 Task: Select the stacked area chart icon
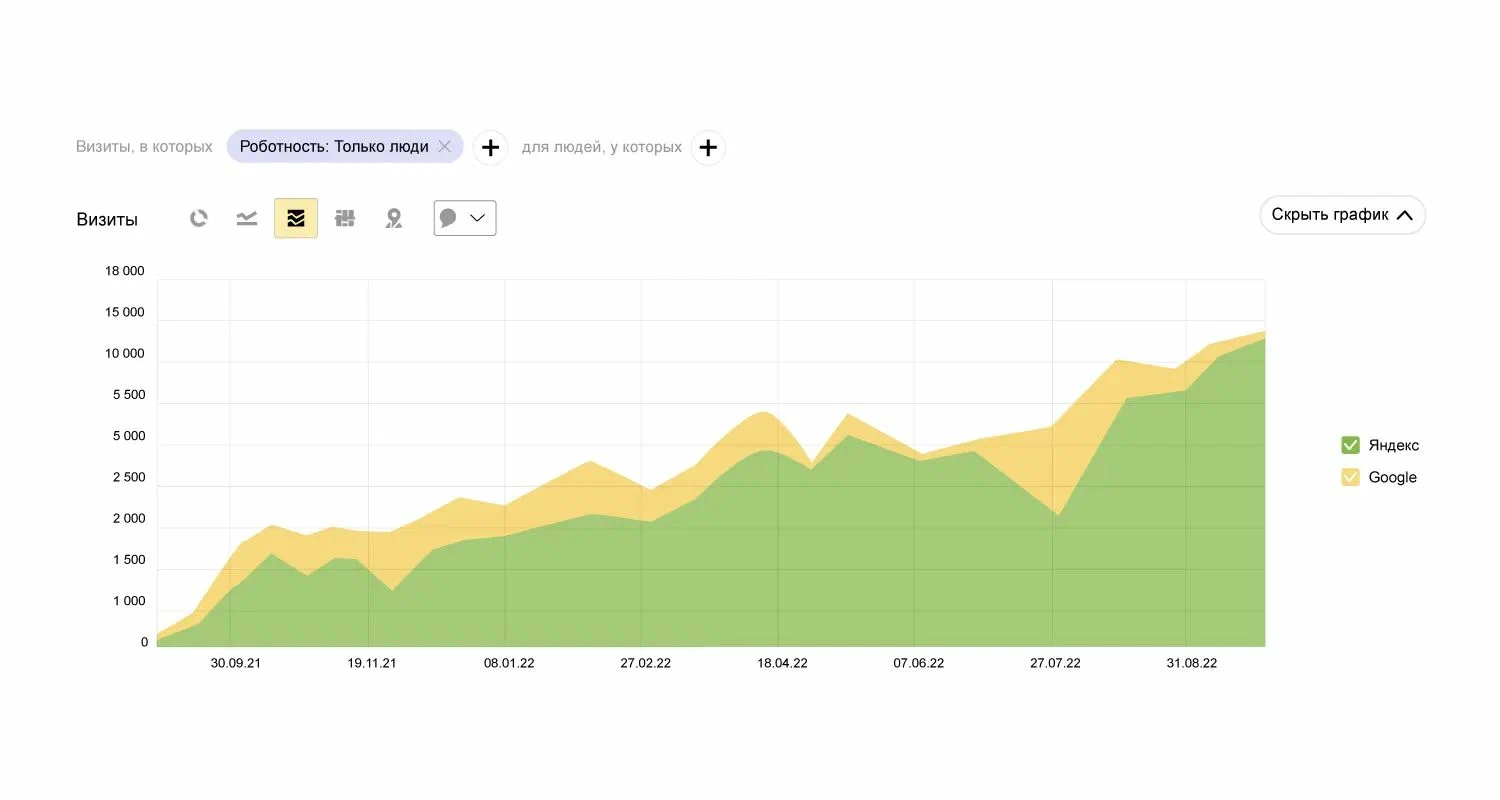point(296,218)
